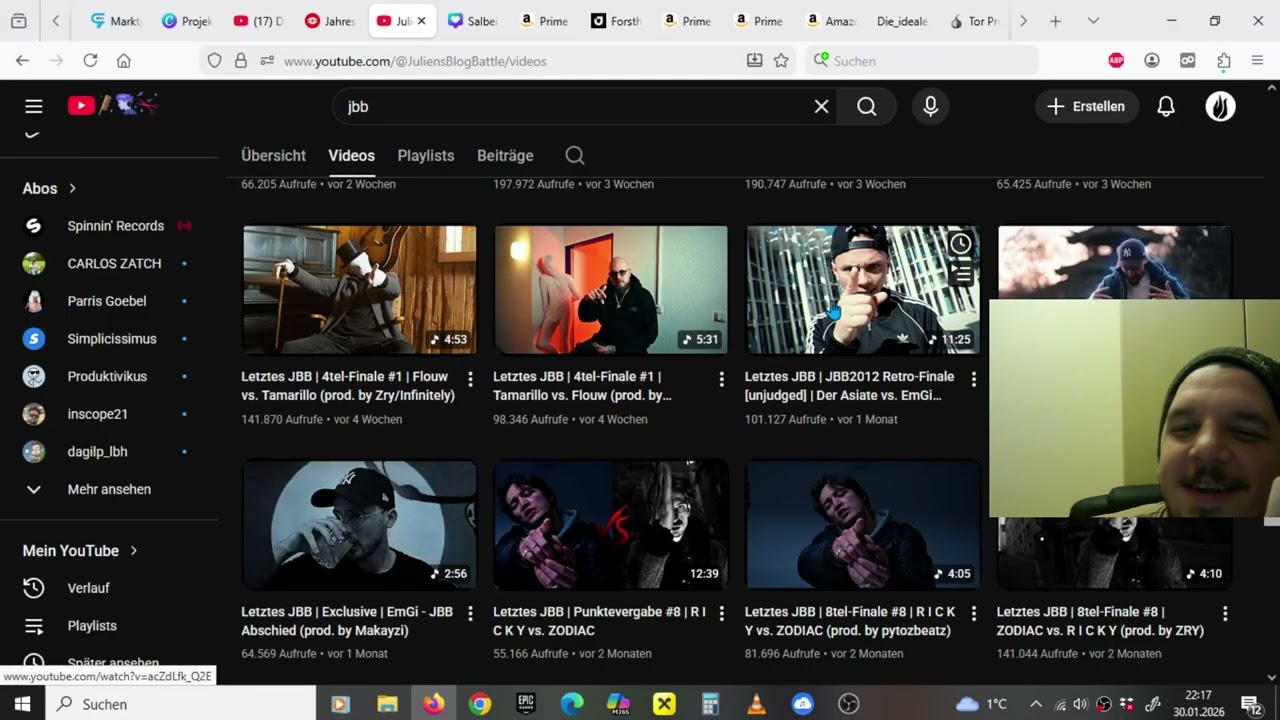Open the Firefox application menu

point(1258,61)
